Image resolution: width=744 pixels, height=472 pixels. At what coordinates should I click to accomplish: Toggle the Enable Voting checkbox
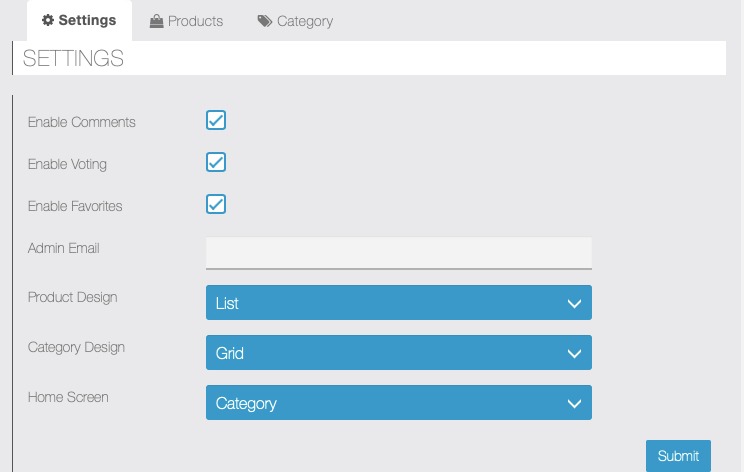(x=216, y=162)
